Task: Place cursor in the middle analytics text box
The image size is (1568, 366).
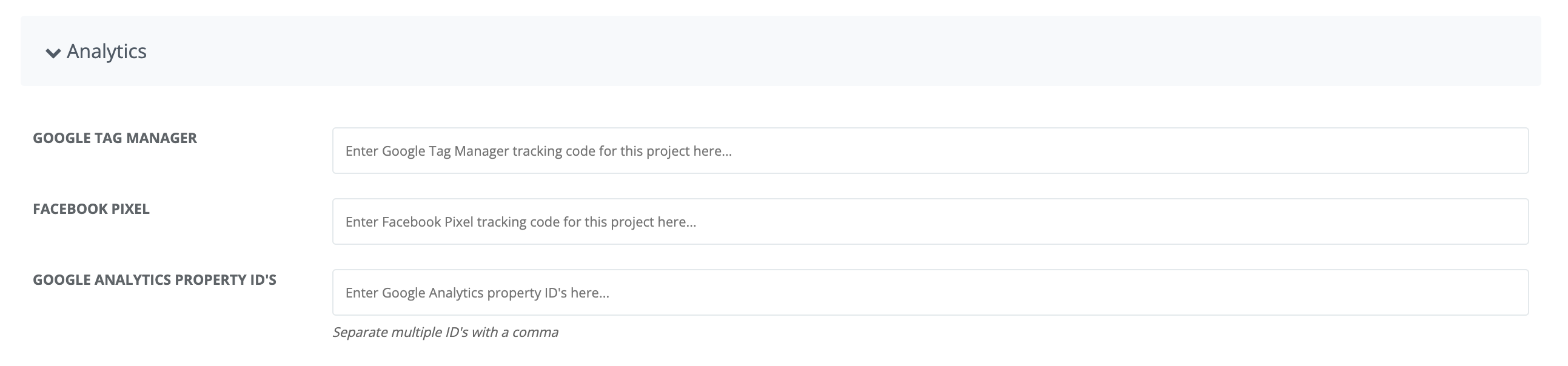Action: pyautogui.click(x=930, y=222)
